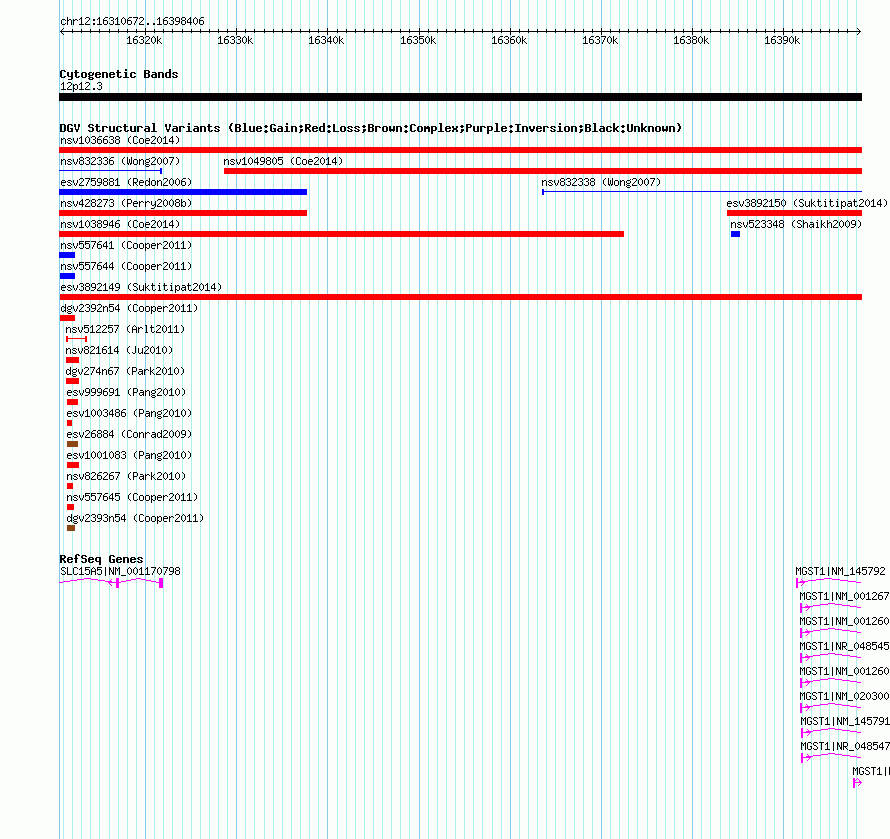
Task: Open variant esv999691 (Pang2010) label
Action: click(126, 392)
